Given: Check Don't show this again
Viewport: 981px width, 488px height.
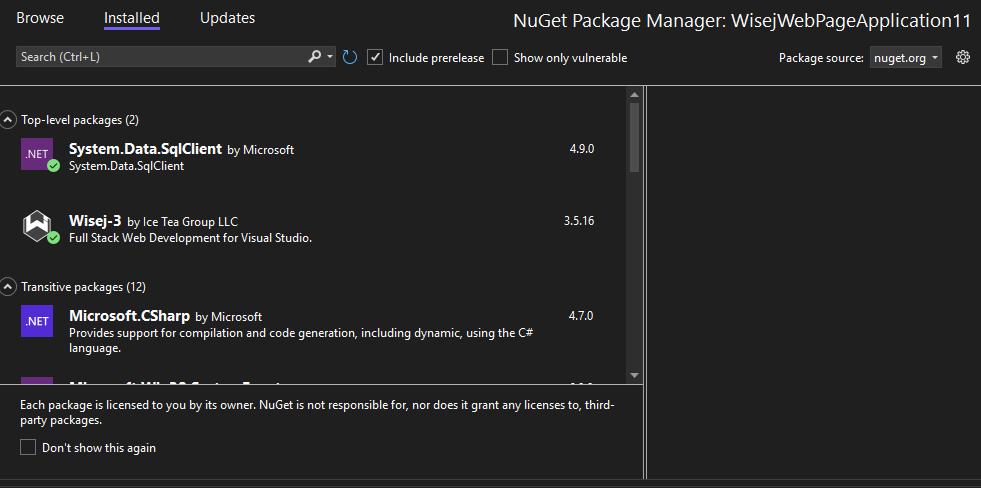Looking at the screenshot, I should click(28, 447).
